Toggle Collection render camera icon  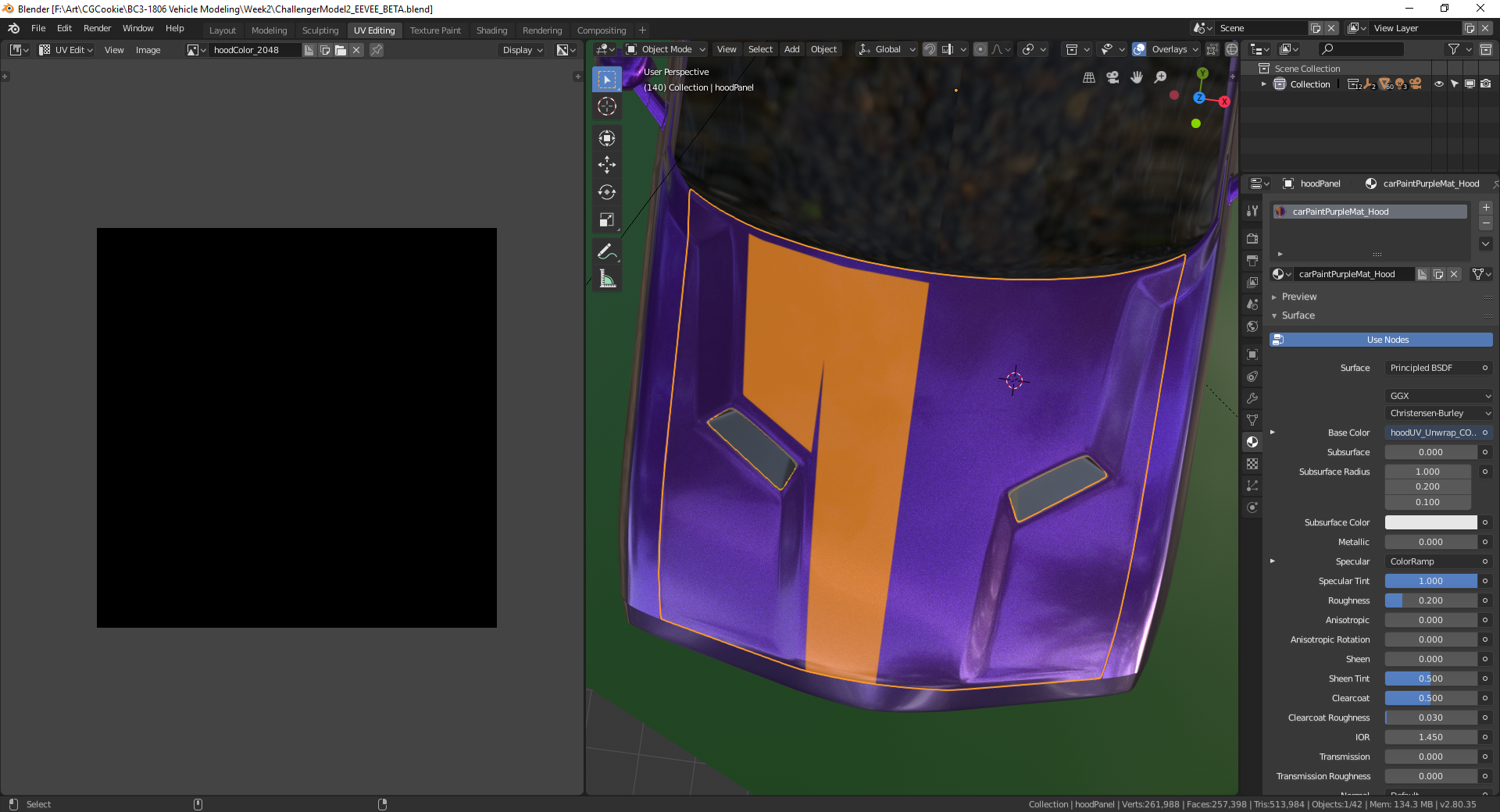pyautogui.click(x=1485, y=84)
